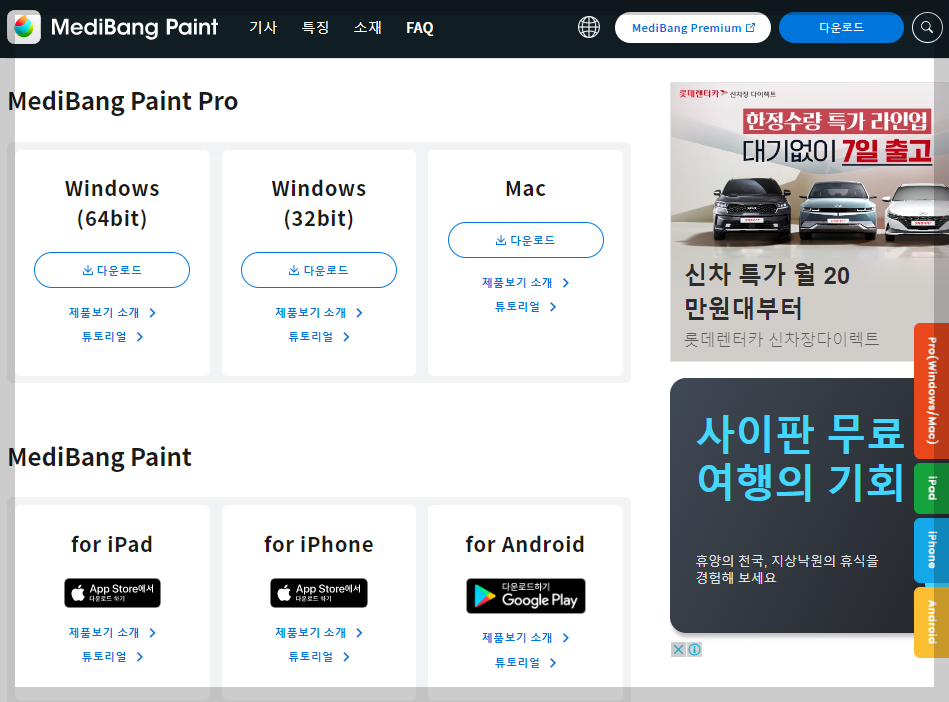Image resolution: width=949 pixels, height=702 pixels.
Task: Open the 기사 menu item
Action: click(x=263, y=28)
